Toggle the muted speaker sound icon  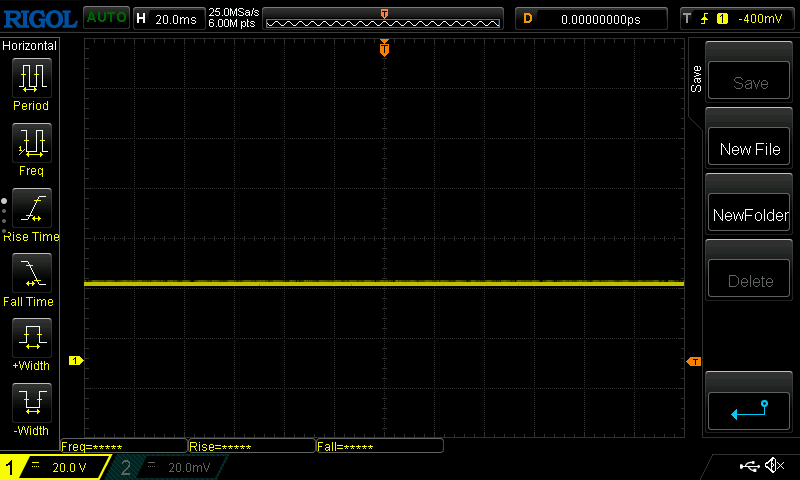tap(774, 465)
